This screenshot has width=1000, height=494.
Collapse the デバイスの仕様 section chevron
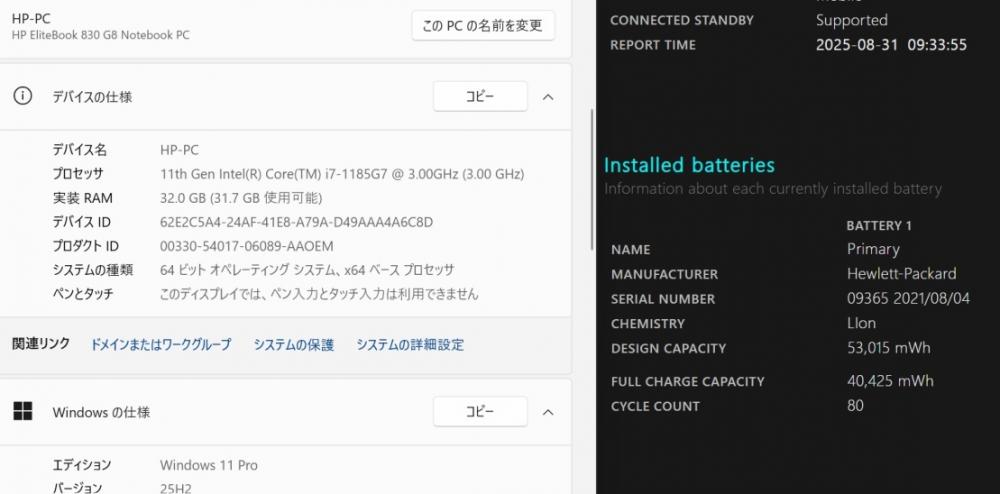[x=548, y=97]
